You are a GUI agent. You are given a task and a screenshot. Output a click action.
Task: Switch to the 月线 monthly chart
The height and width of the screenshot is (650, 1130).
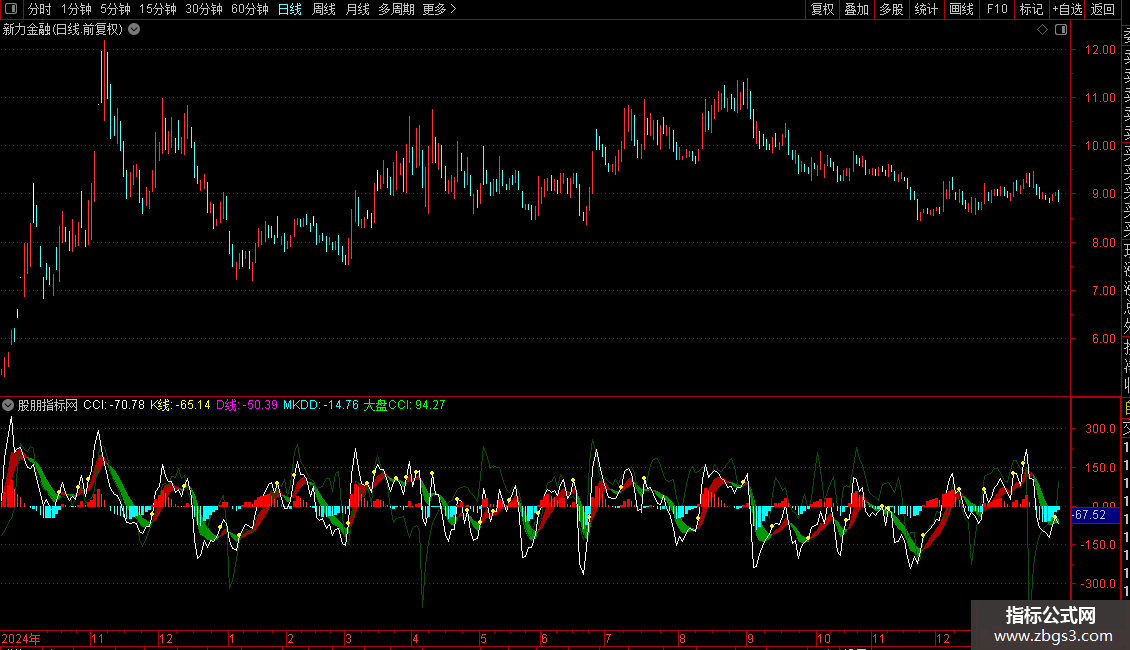pyautogui.click(x=357, y=9)
